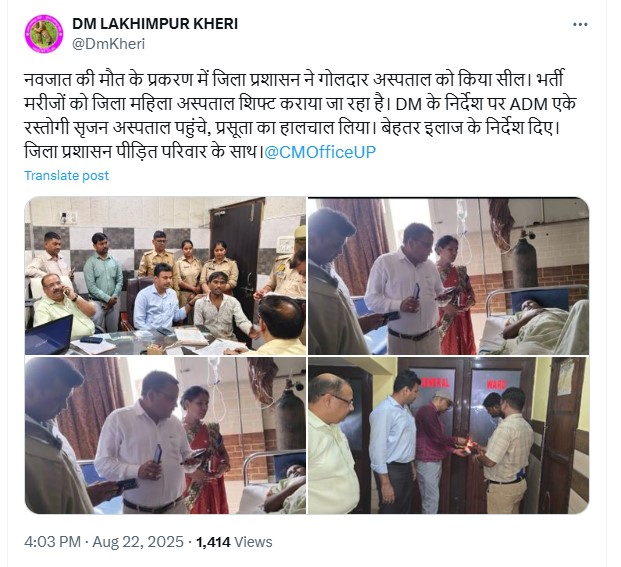Screen dimensions: 621x567
Task: Click the 1,414 view count number
Action: [x=213, y=542]
